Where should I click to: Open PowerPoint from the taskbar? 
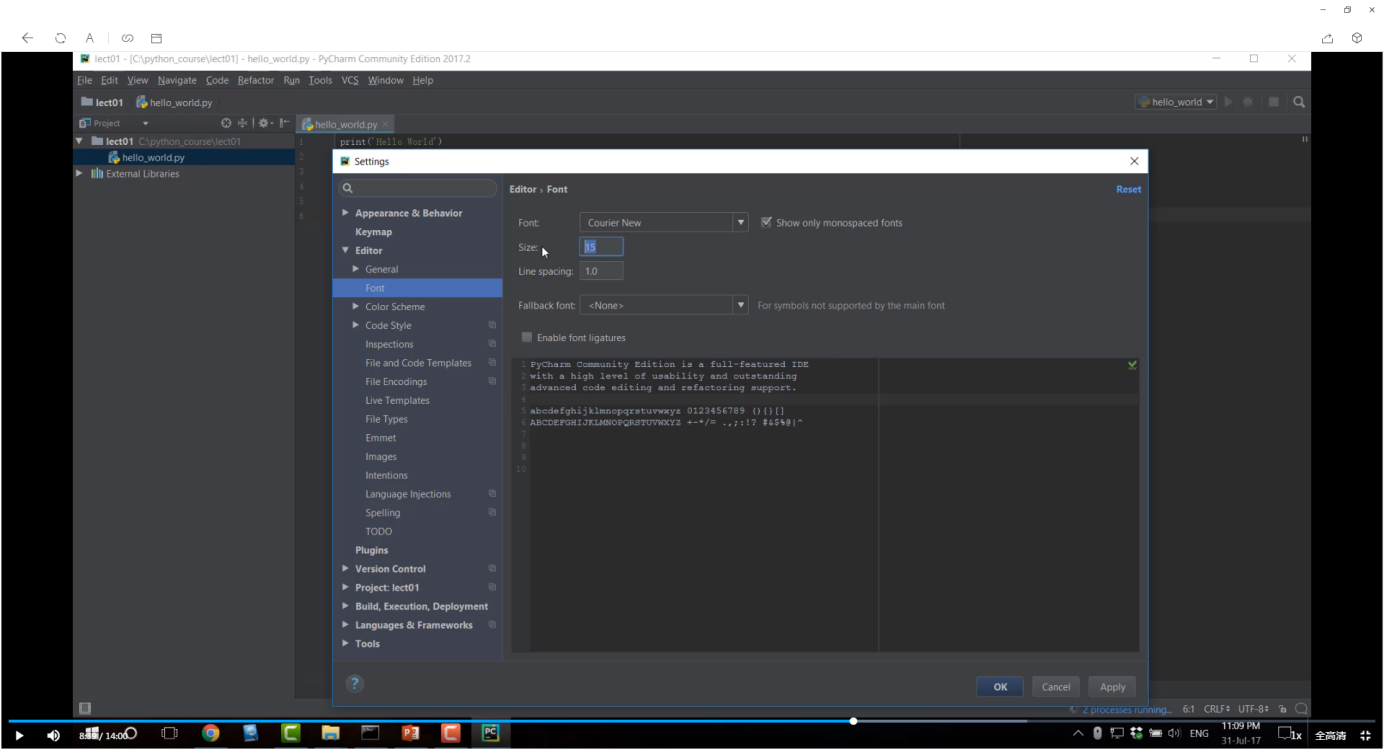click(410, 733)
